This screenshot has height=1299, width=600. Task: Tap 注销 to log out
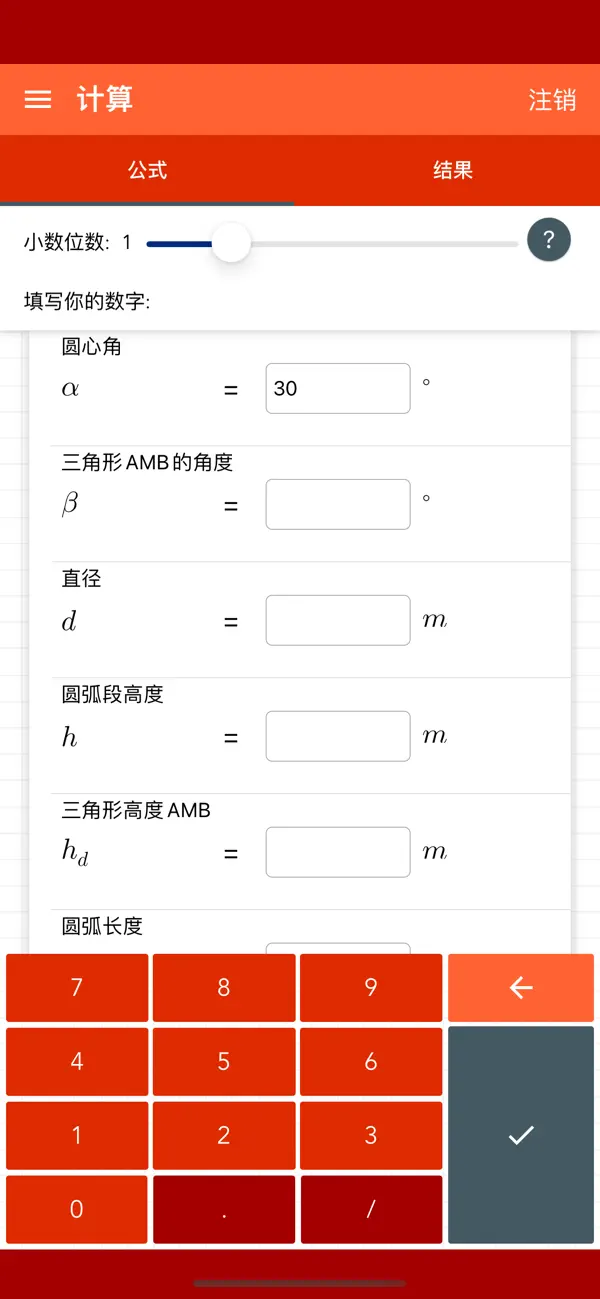553,99
